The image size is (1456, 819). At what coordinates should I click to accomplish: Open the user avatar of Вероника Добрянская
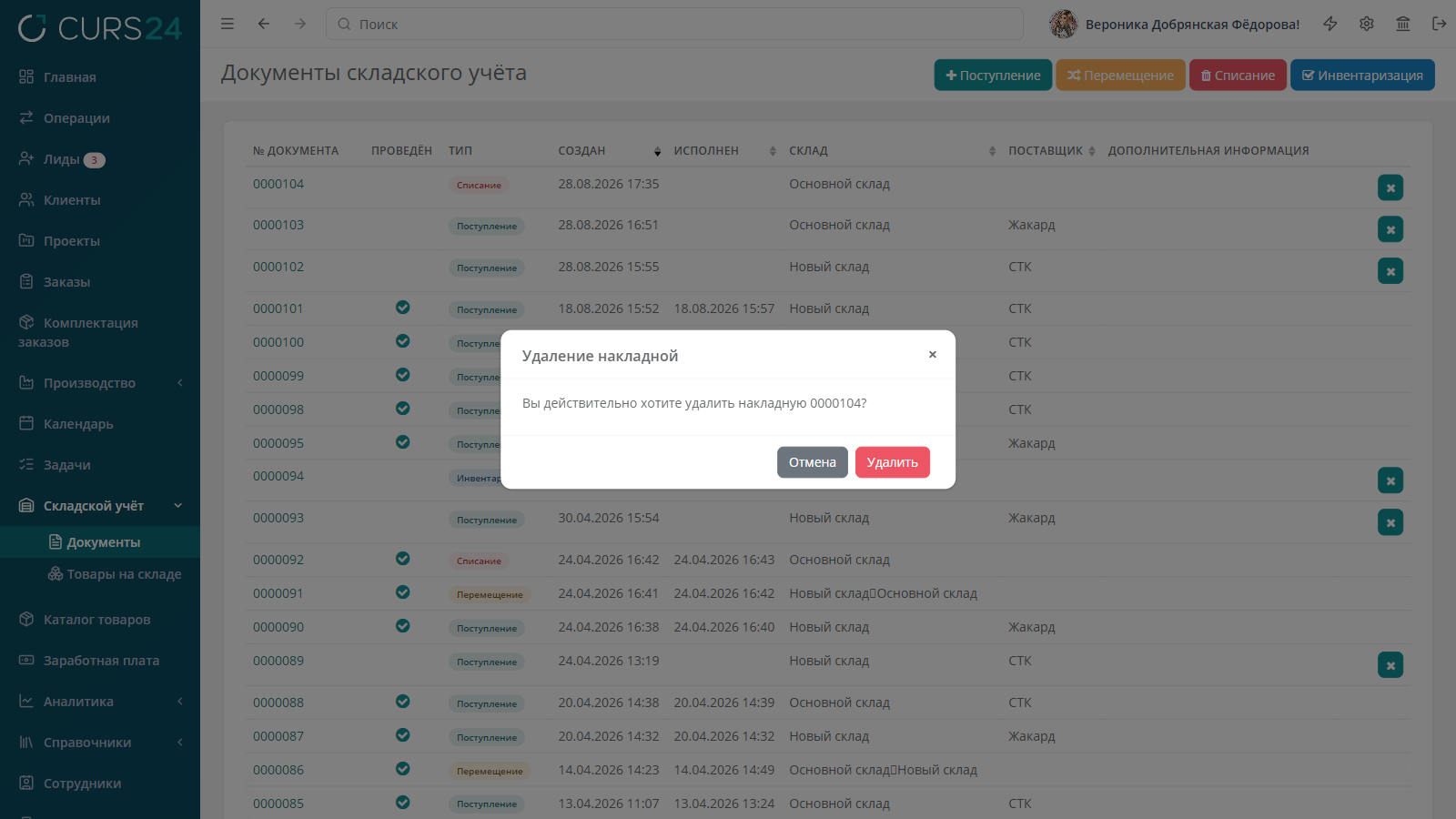point(1063,24)
